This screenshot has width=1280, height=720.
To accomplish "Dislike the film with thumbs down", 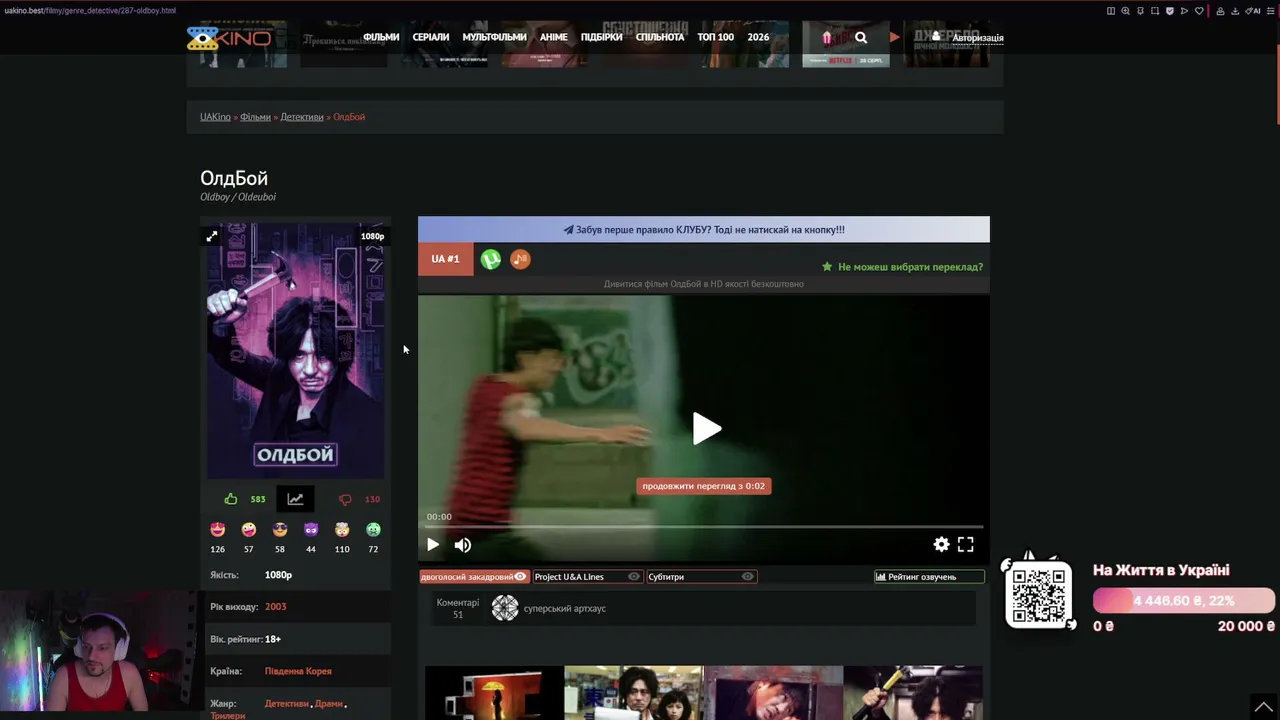I will tap(345, 499).
